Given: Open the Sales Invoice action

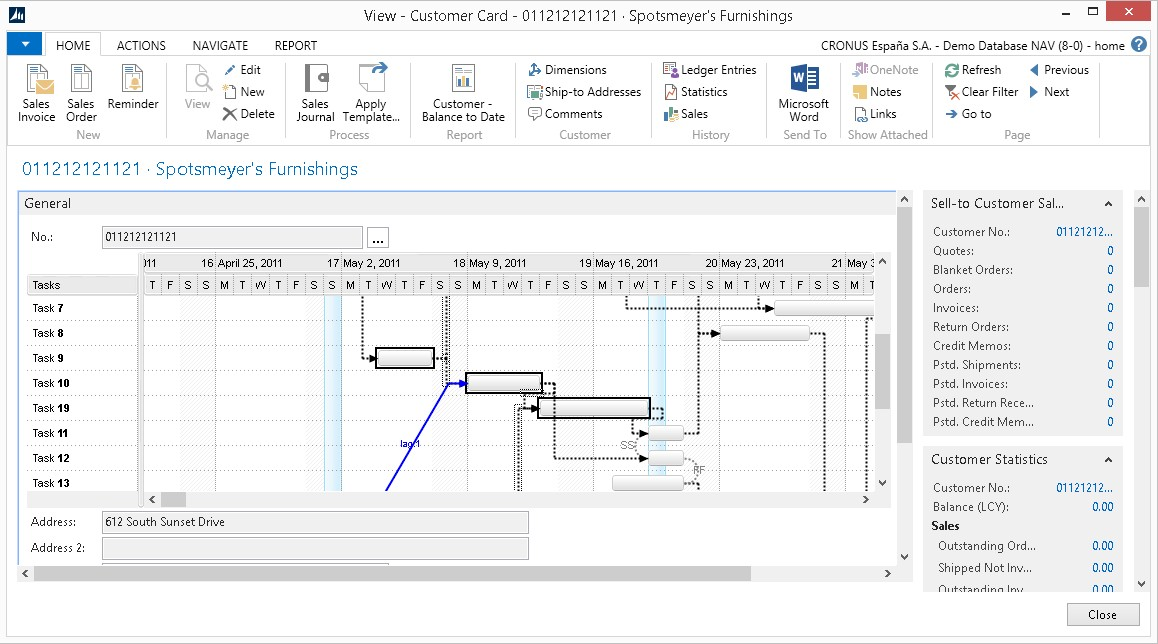Looking at the screenshot, I should (x=37, y=94).
